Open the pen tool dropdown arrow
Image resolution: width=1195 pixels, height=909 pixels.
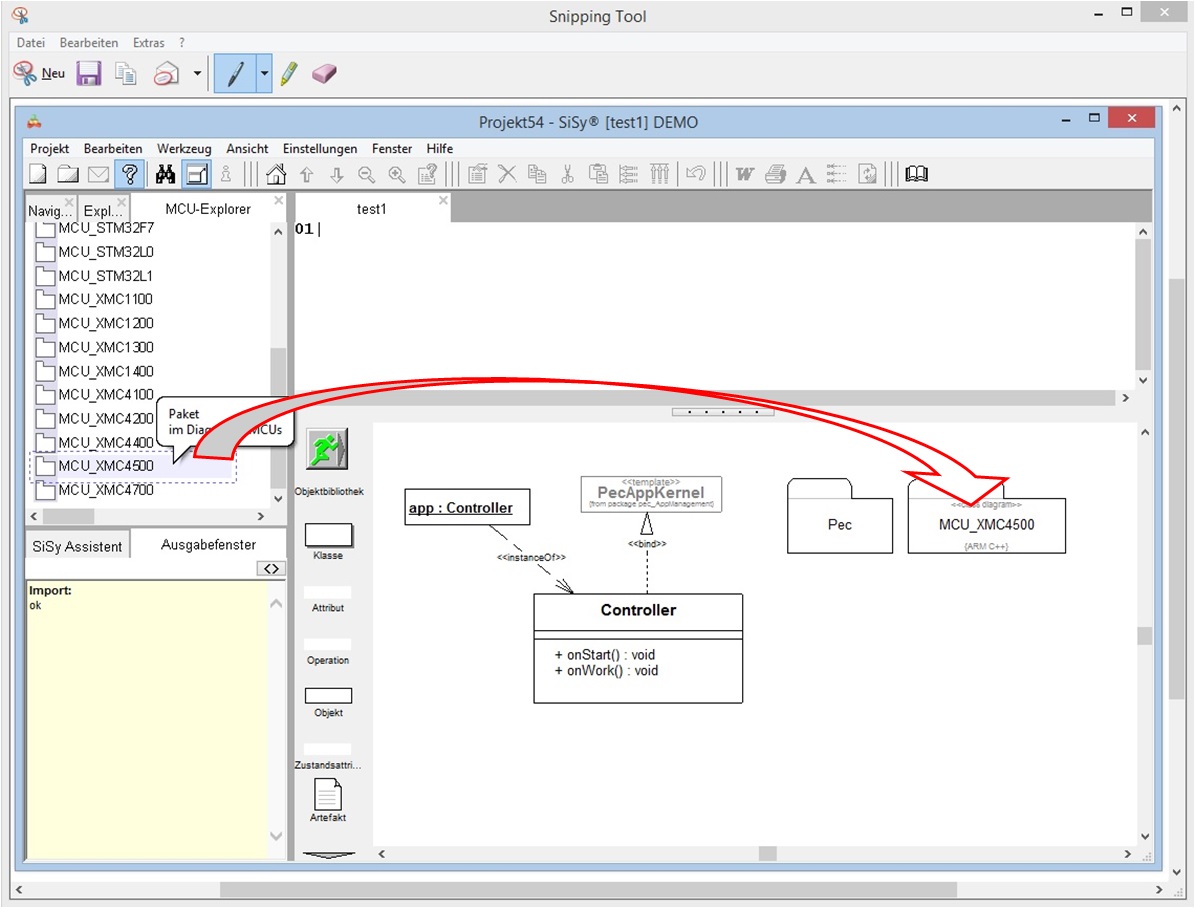[x=264, y=74]
